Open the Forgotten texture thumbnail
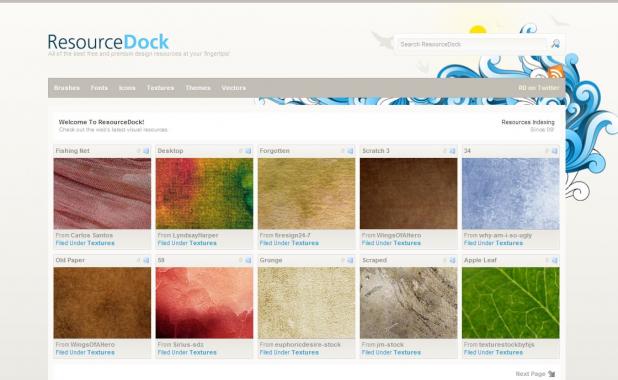 (x=306, y=194)
